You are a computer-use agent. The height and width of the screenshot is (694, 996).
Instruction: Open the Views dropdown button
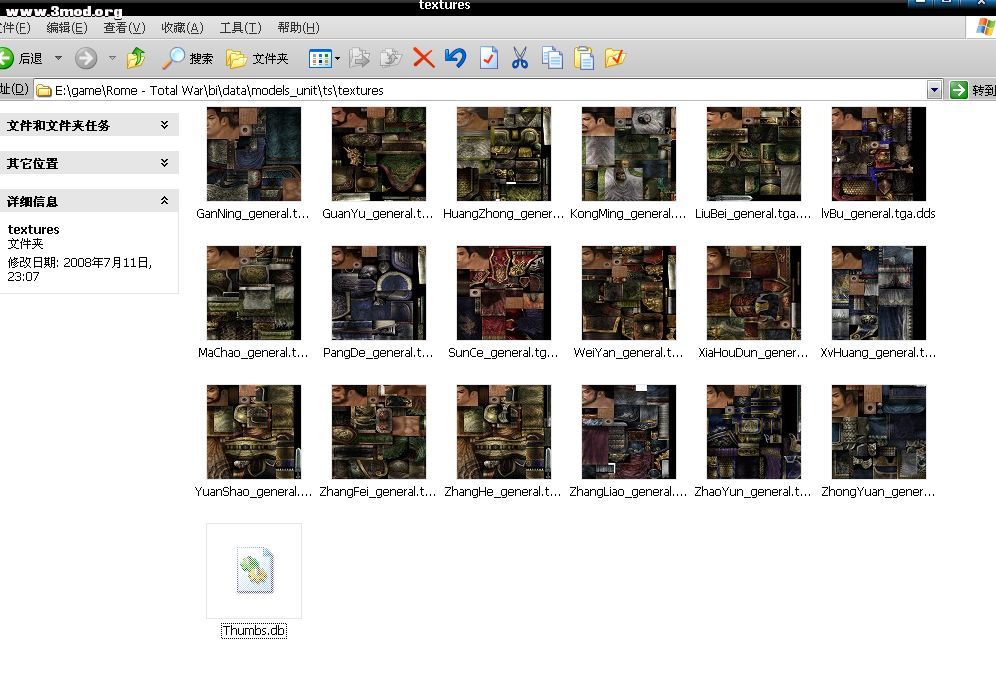coord(324,59)
